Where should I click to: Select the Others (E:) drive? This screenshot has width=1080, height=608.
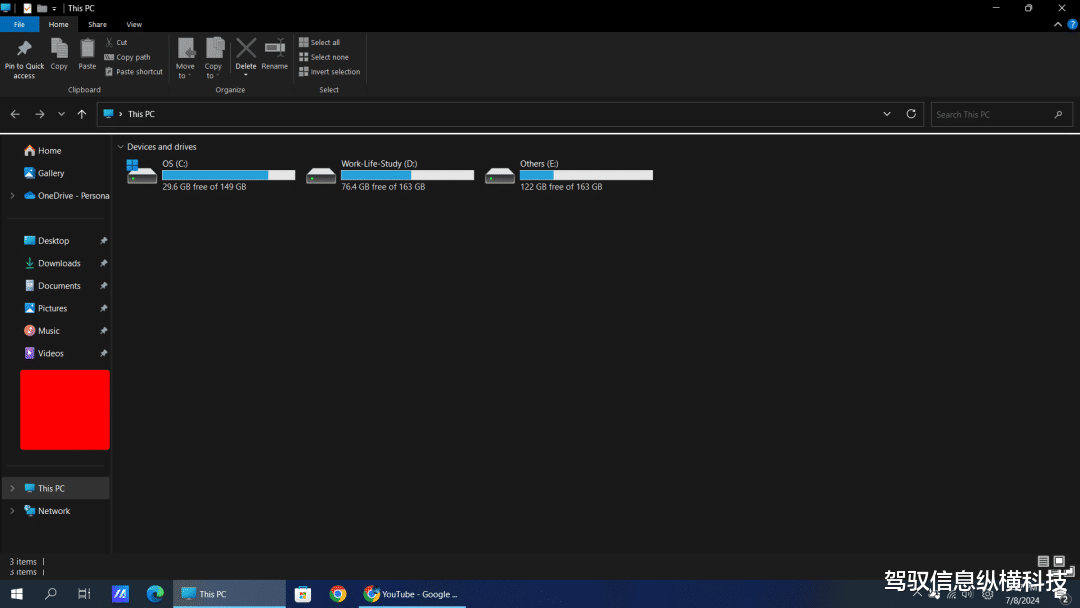click(569, 175)
